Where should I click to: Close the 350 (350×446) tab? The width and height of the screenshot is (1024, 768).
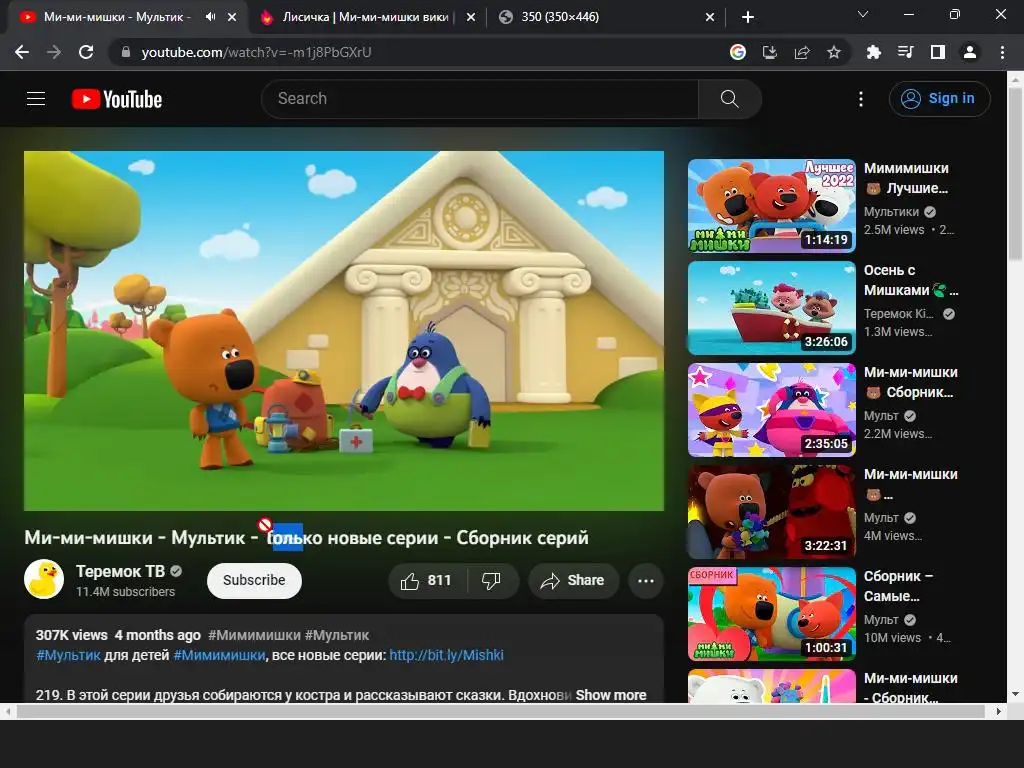tap(710, 17)
